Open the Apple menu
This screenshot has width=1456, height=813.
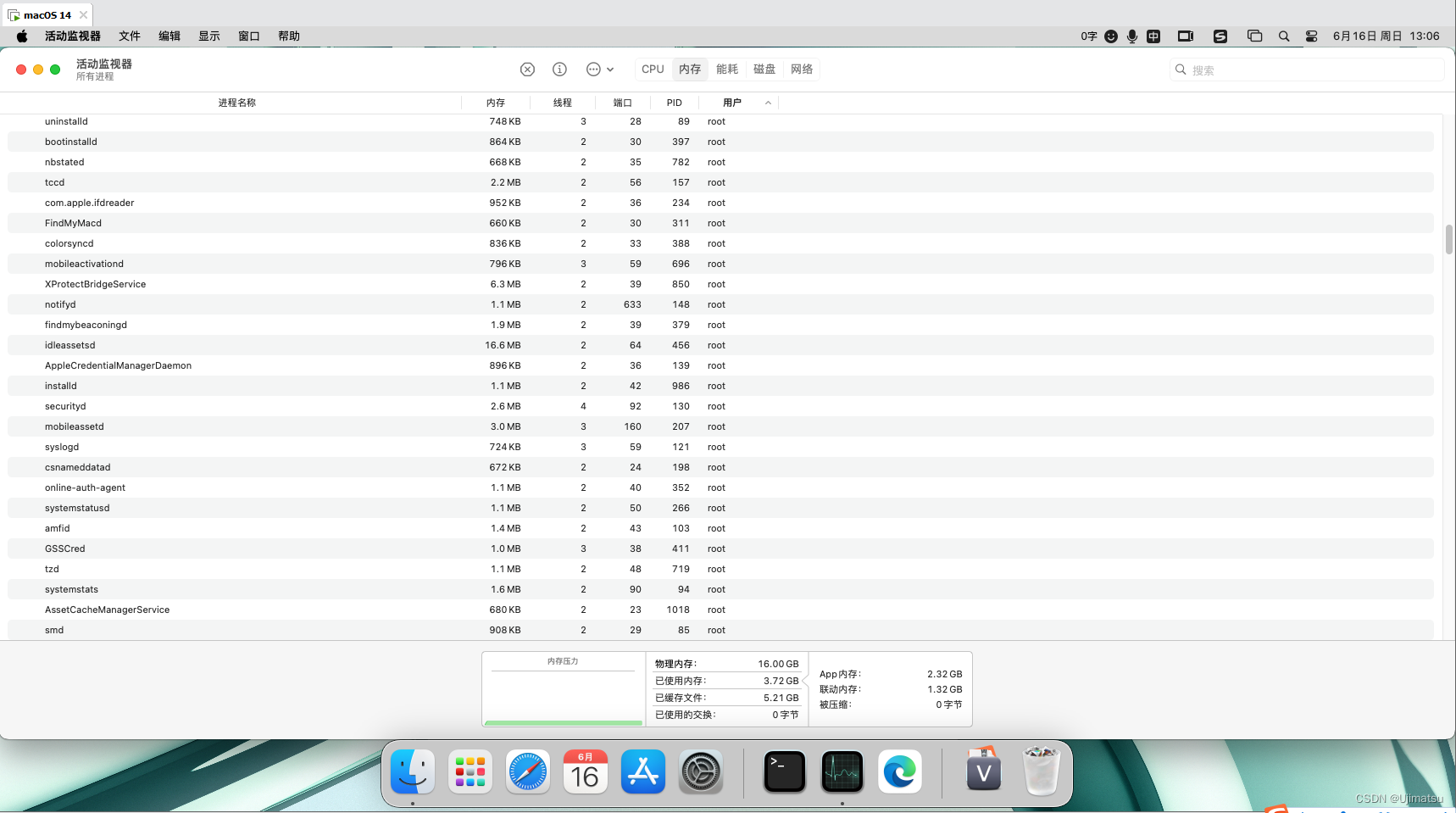(22, 36)
